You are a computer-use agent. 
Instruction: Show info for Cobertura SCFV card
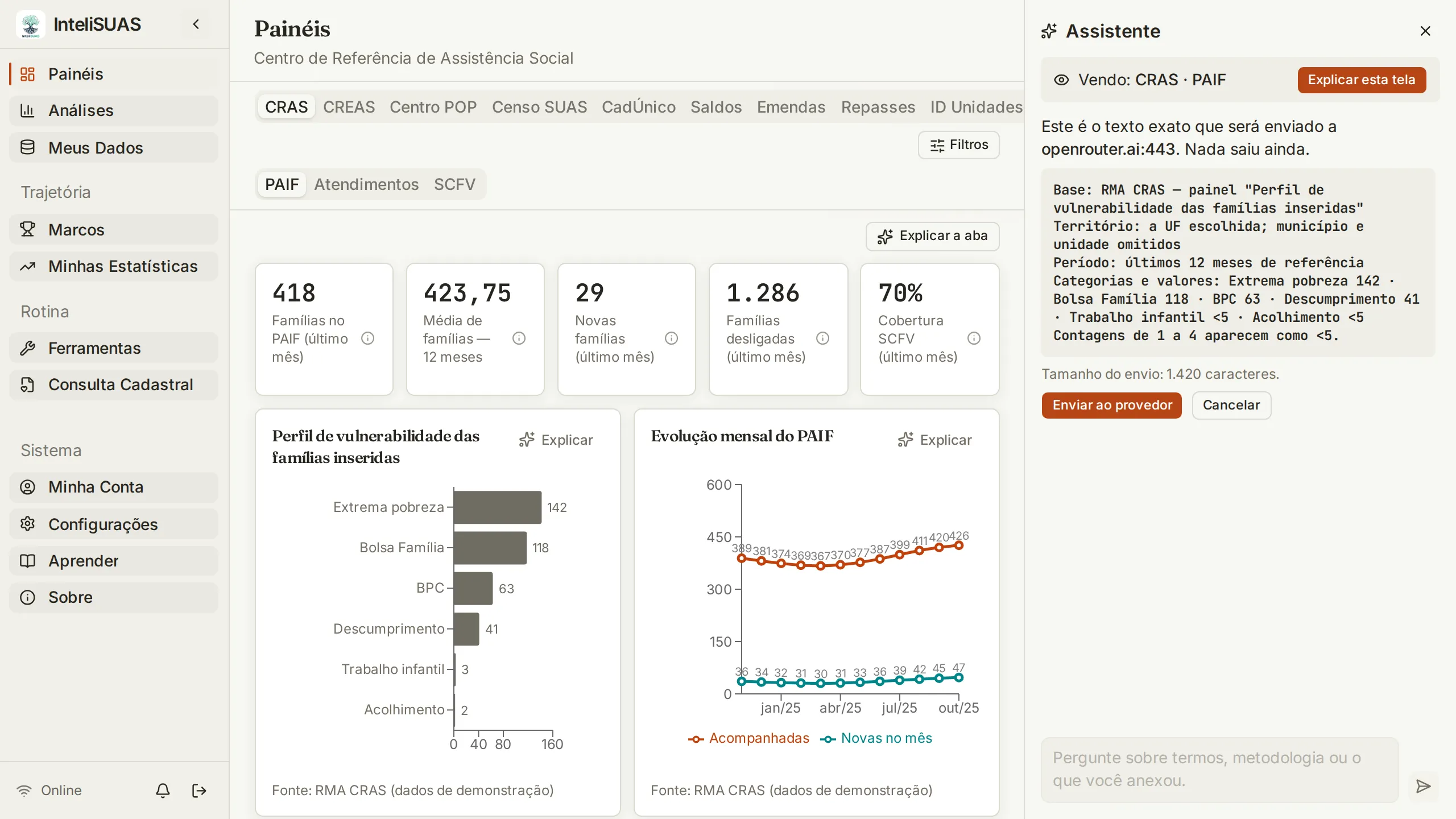[974, 338]
